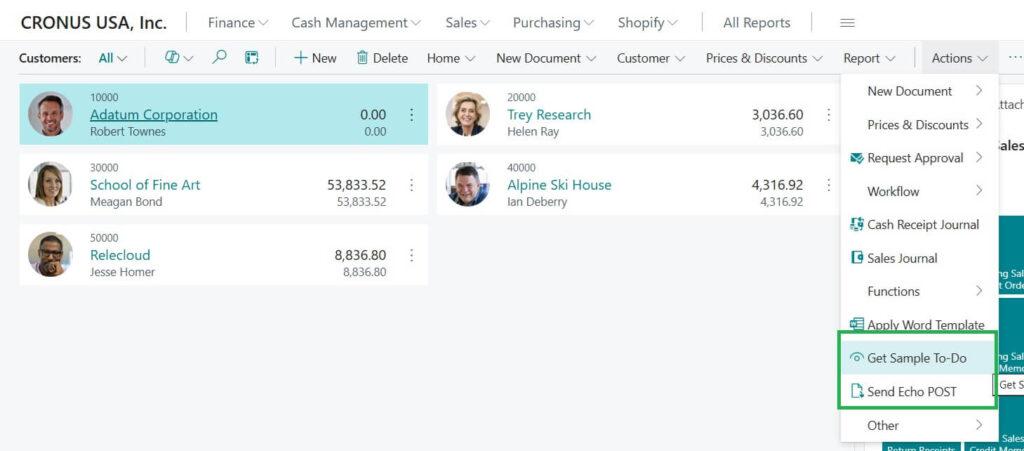Viewport: 1024px width, 451px height.
Task: Open the Customers All filter dropdown
Action: (112, 58)
